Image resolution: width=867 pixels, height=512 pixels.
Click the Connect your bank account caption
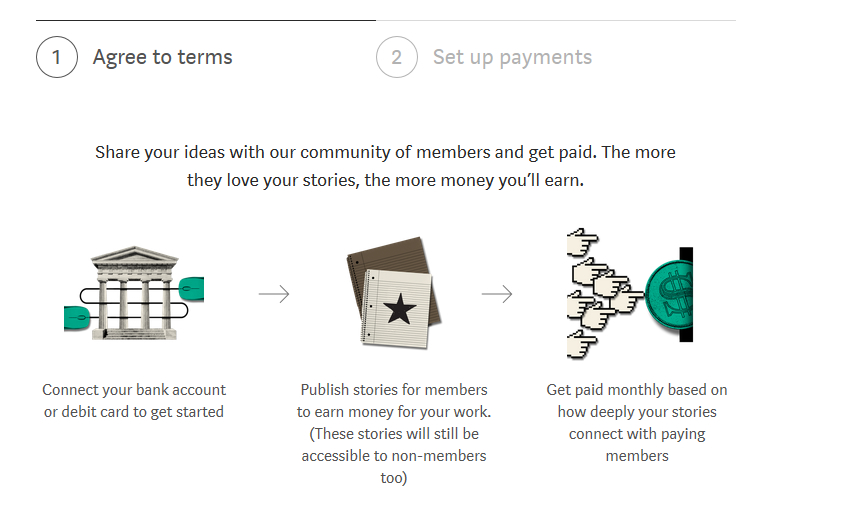coord(134,401)
